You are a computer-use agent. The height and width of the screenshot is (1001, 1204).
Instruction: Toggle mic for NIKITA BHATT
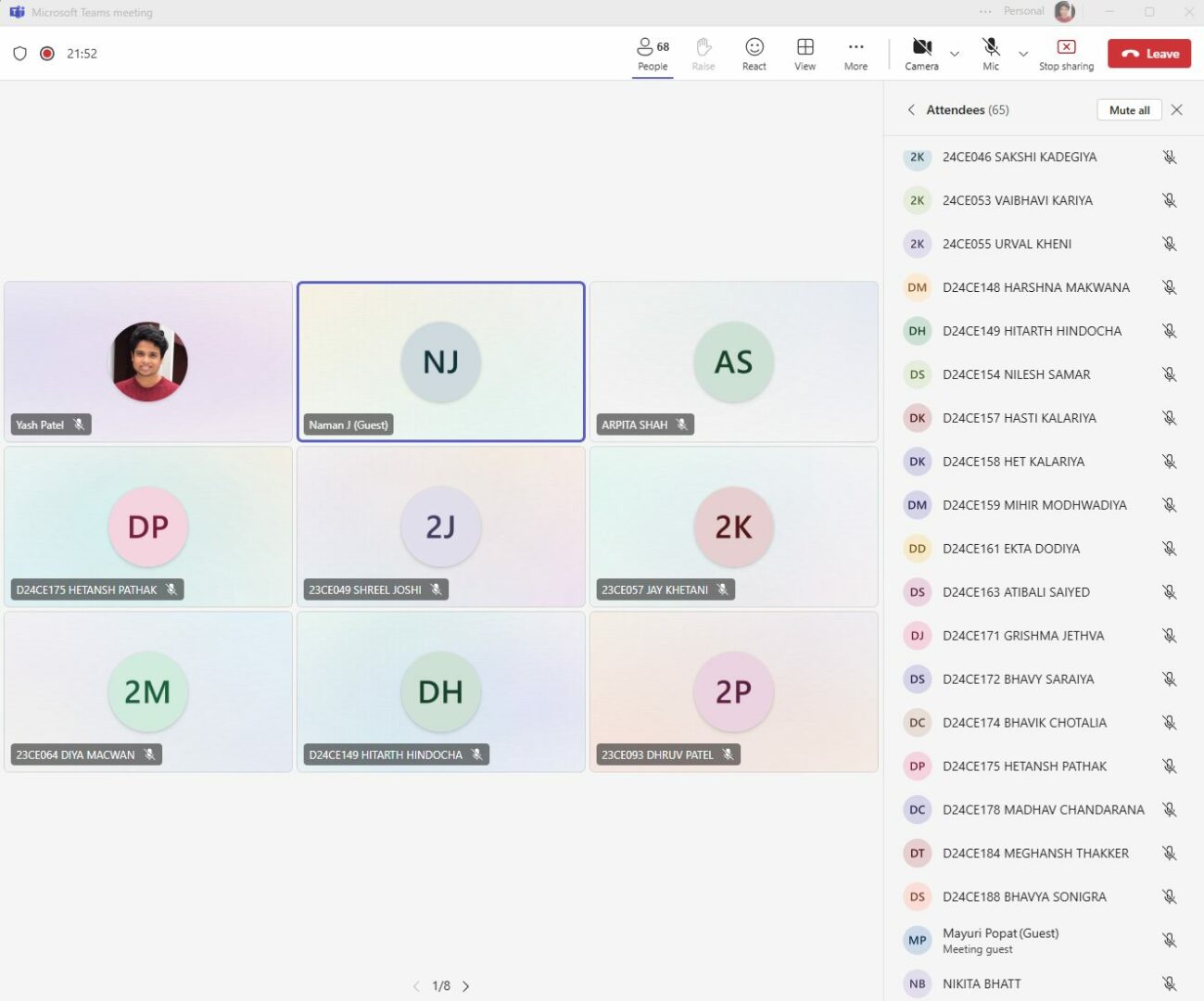(x=1169, y=983)
